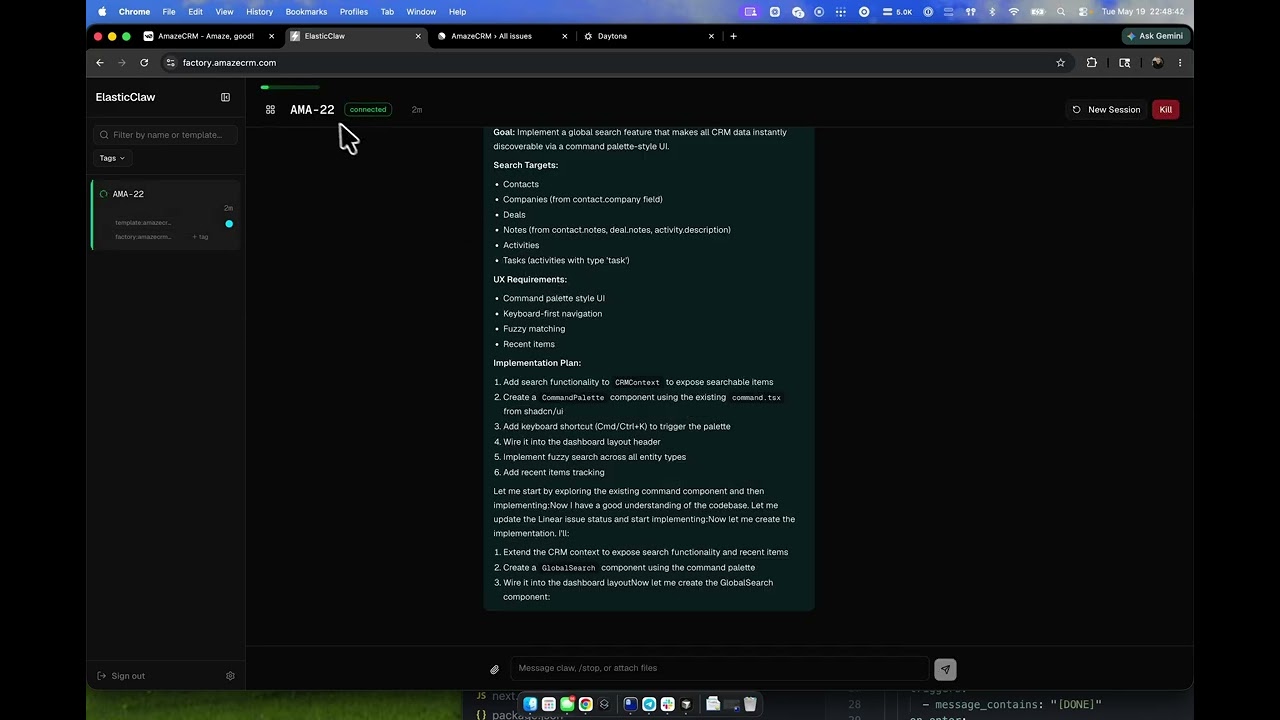View site information icon in address bar
Viewport: 1280px width, 720px height.
[x=171, y=62]
